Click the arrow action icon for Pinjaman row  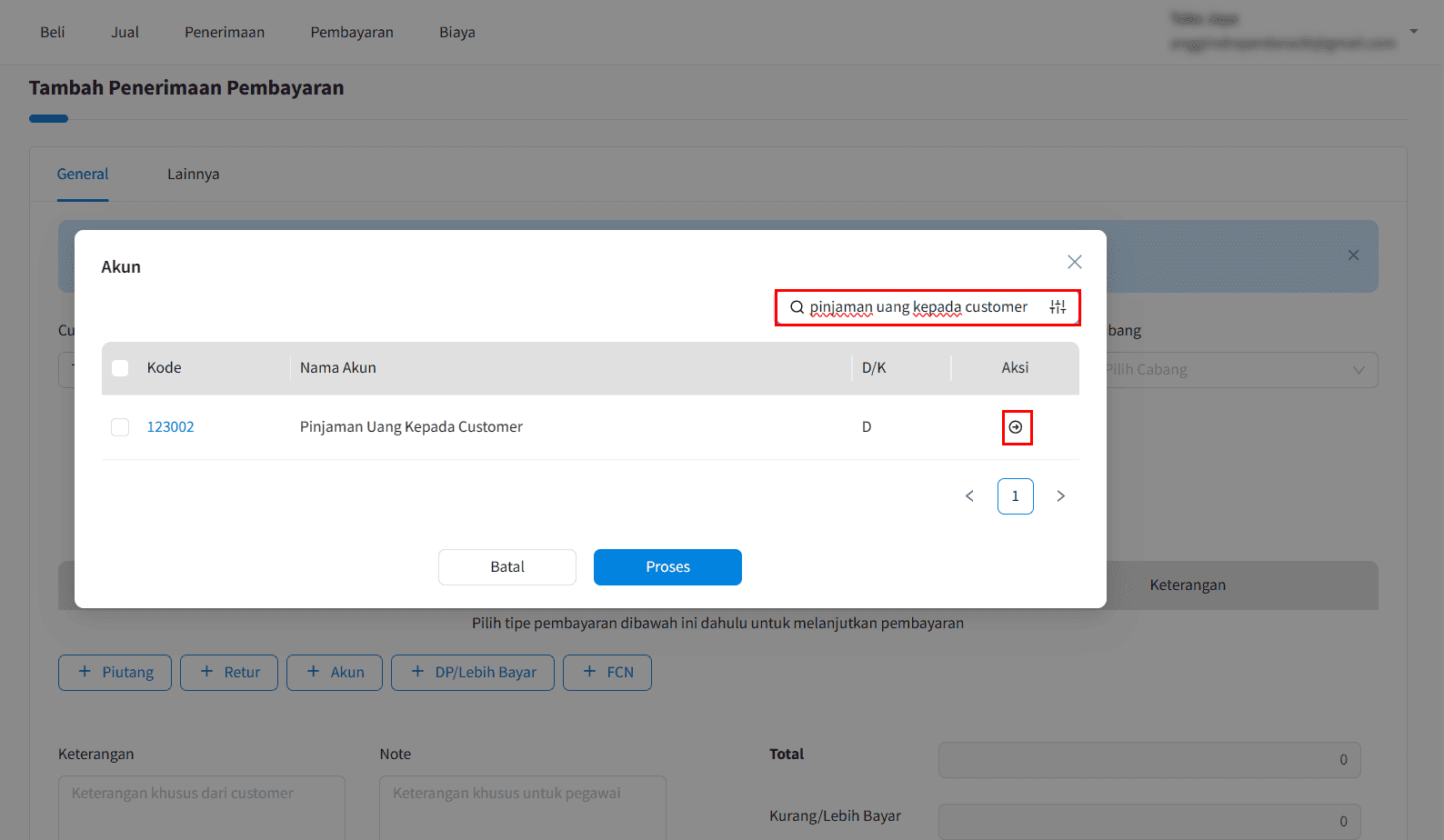(1016, 427)
